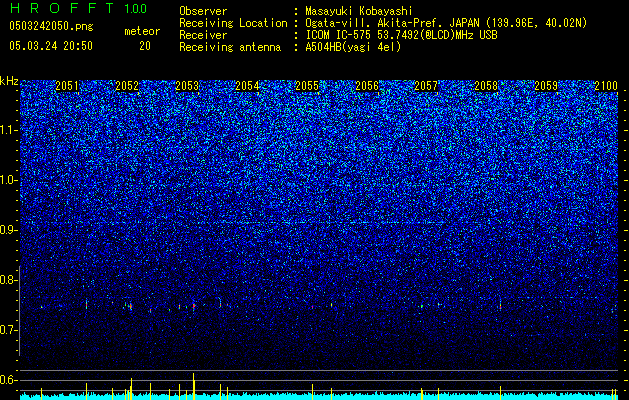Viewport: 629px width, 400px height.
Task: Click the 2057 time marker
Action: 426,86
